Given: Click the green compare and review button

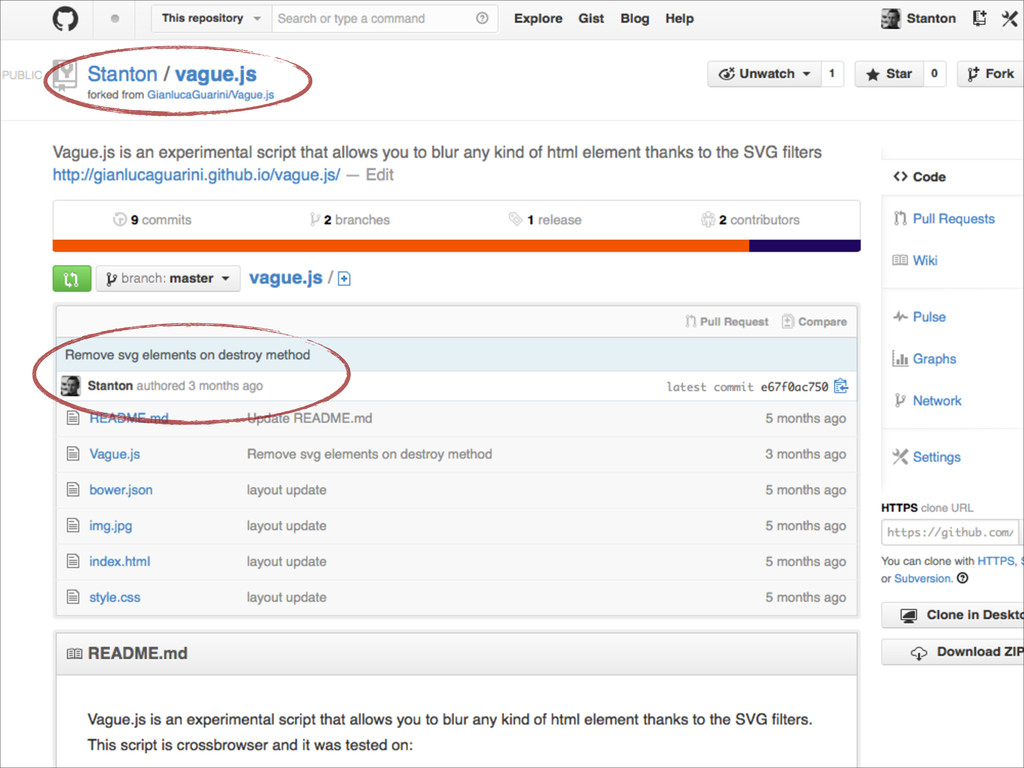Looking at the screenshot, I should tap(72, 279).
